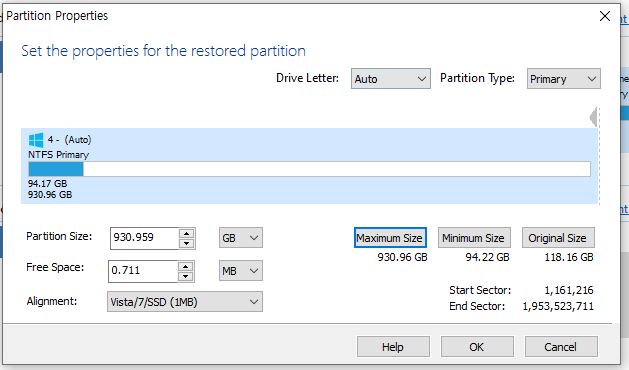Open Help for partition properties
This screenshot has width=629, height=370.
tap(393, 346)
